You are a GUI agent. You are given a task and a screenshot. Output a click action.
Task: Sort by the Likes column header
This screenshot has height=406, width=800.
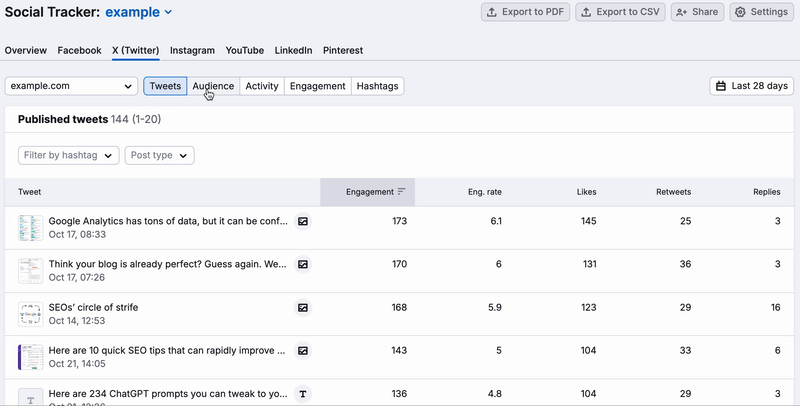586,192
